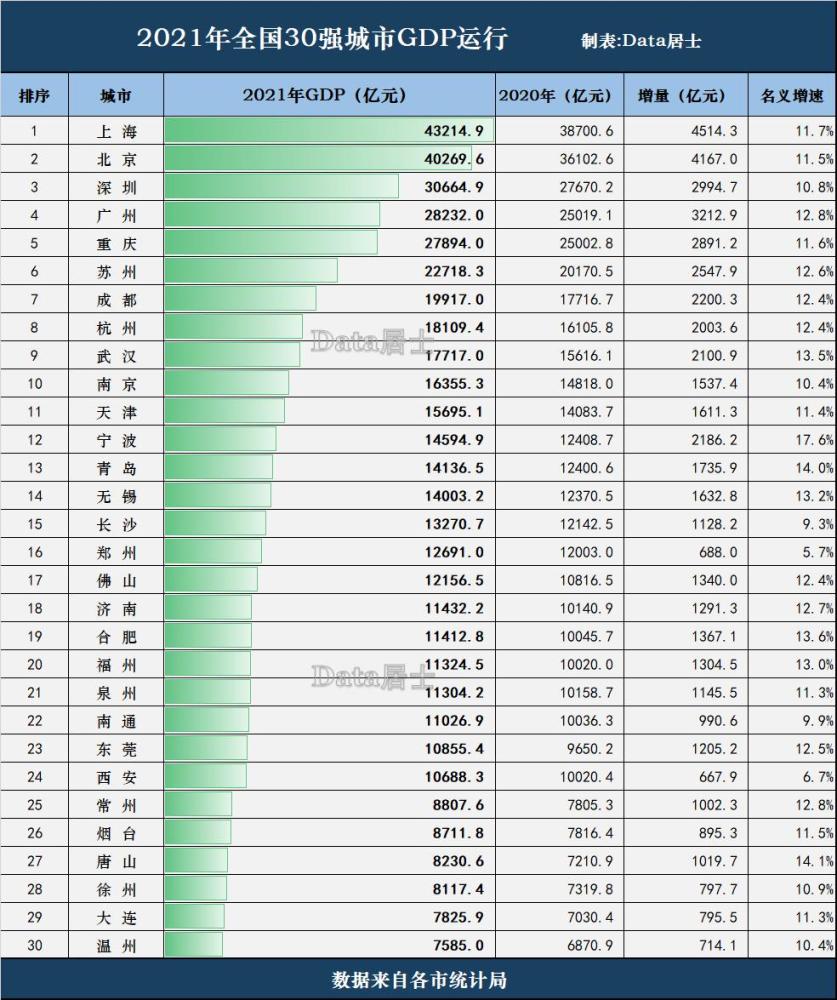This screenshot has height=1000, width=837.
Task: Click the 郑州 nominal growth 5.7% cell
Action: (x=817, y=551)
